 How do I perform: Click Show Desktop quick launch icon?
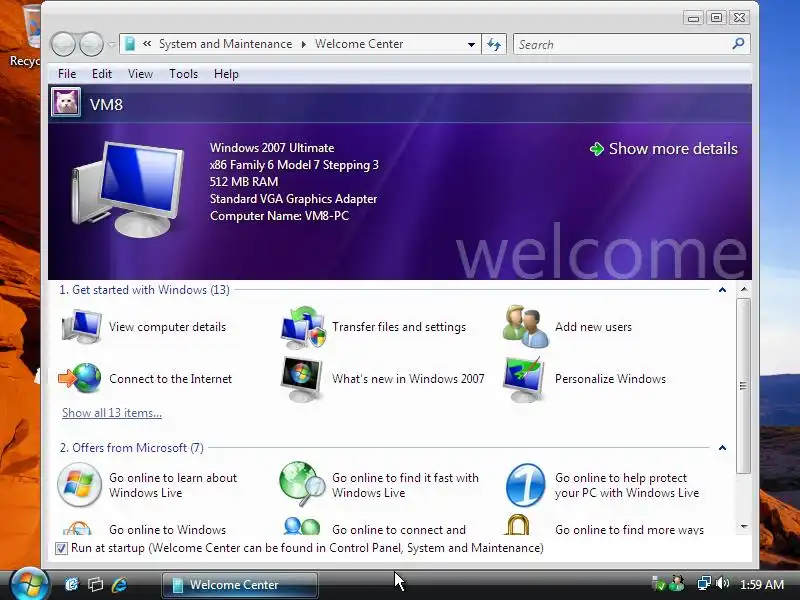point(72,584)
